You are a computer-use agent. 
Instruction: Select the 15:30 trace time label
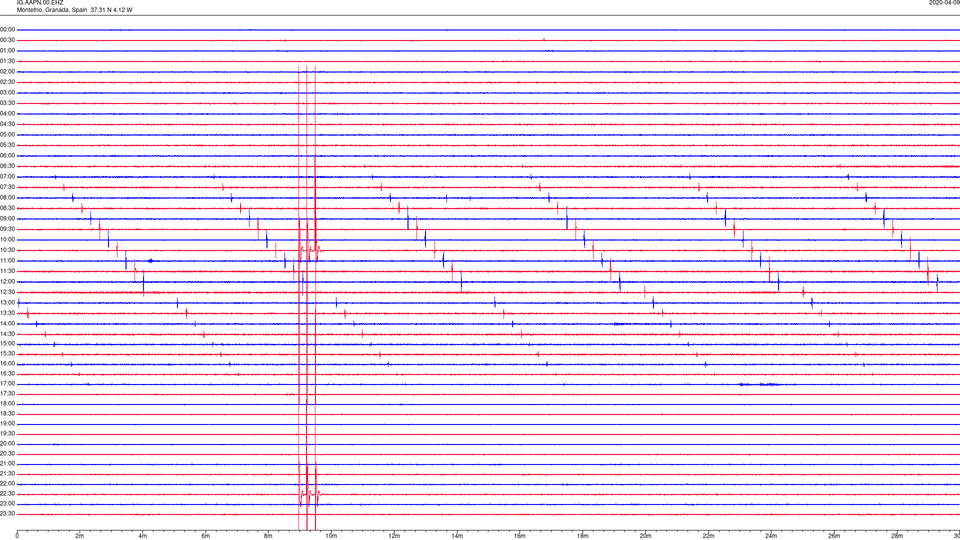point(8,354)
